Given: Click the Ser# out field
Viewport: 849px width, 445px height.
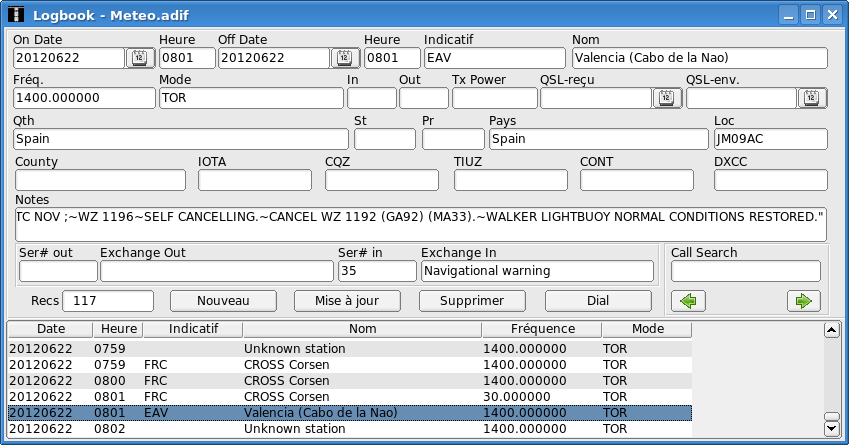Looking at the screenshot, I should (58, 271).
